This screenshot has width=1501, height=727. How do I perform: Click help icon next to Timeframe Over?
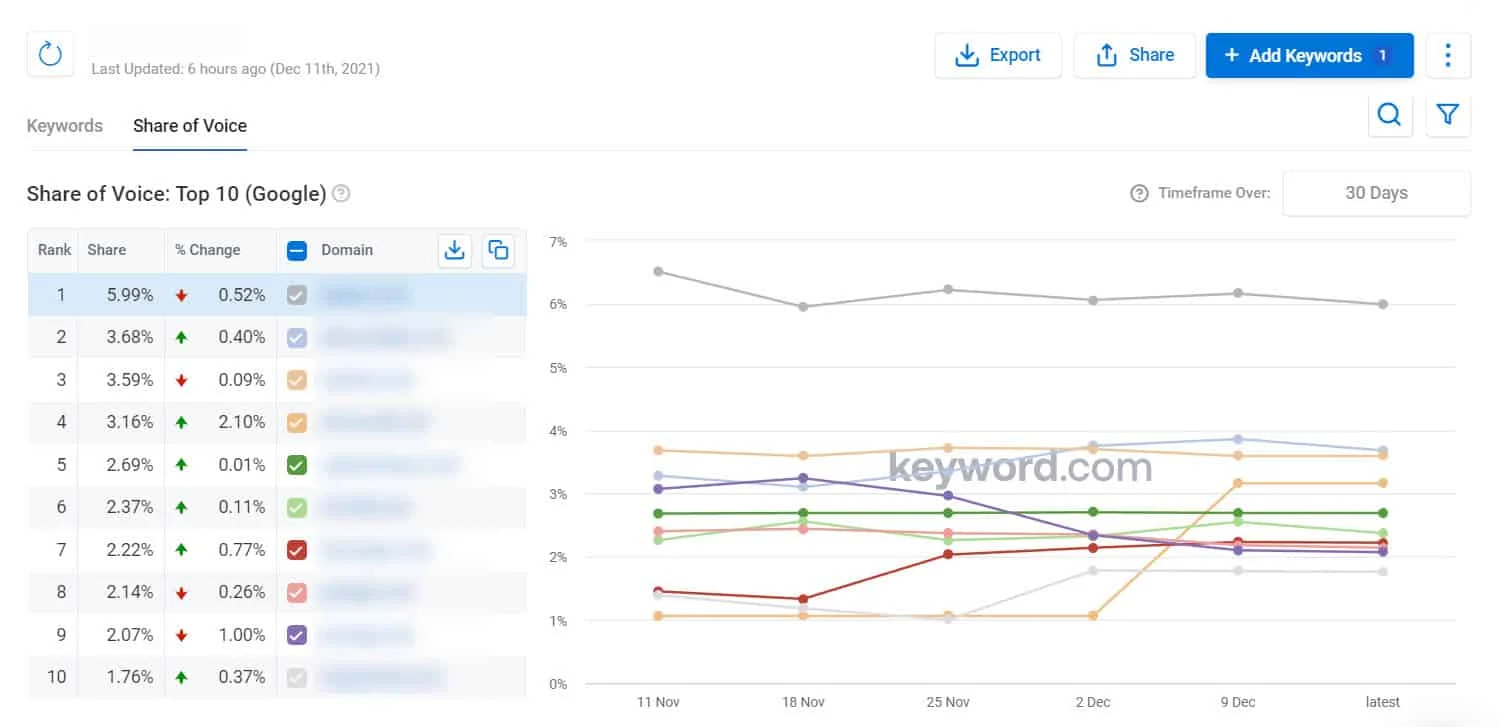click(1139, 193)
